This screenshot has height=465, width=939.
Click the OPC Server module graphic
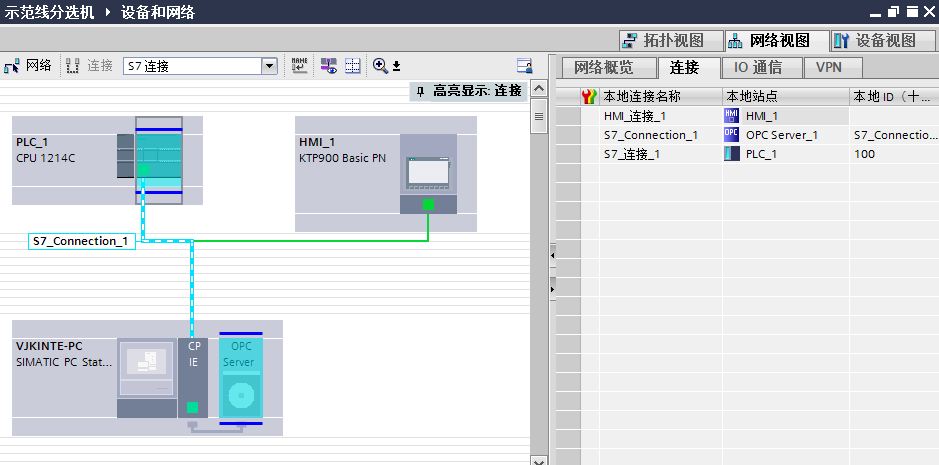pyautogui.click(x=241, y=378)
